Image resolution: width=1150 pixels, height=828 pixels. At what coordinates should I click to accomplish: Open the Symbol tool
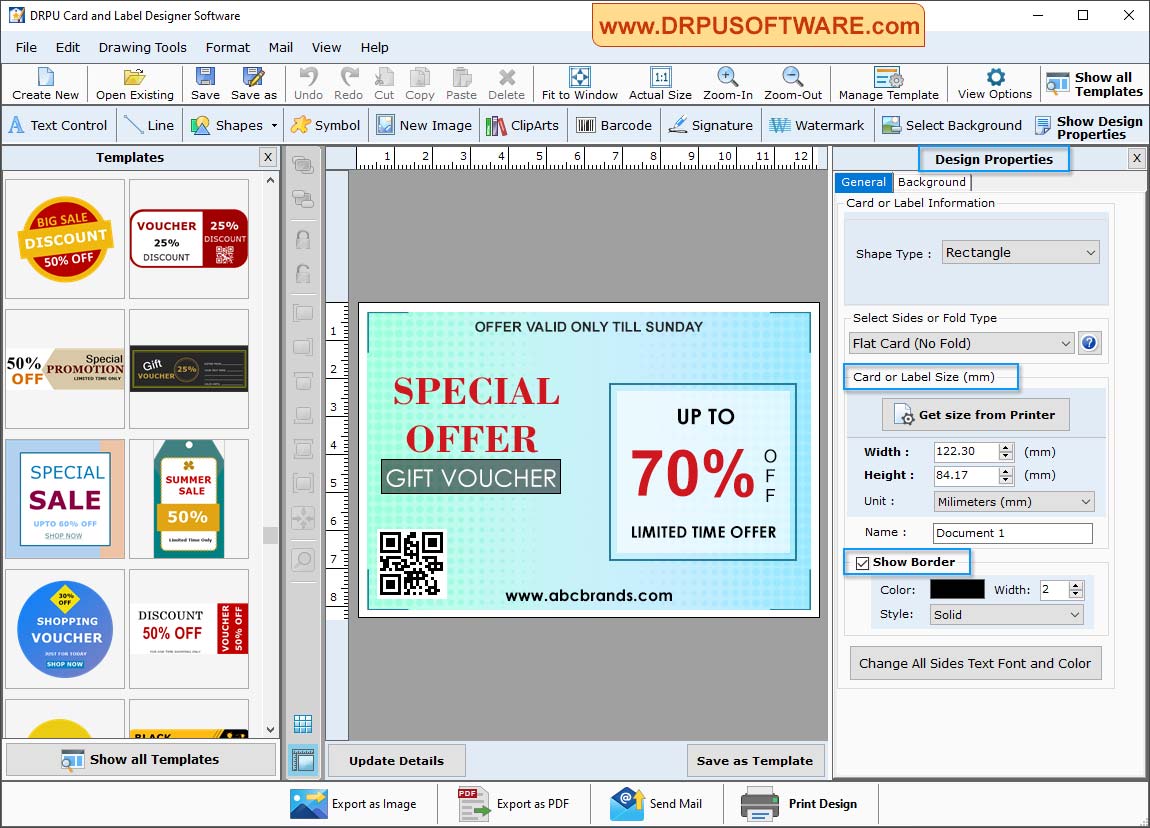[325, 125]
